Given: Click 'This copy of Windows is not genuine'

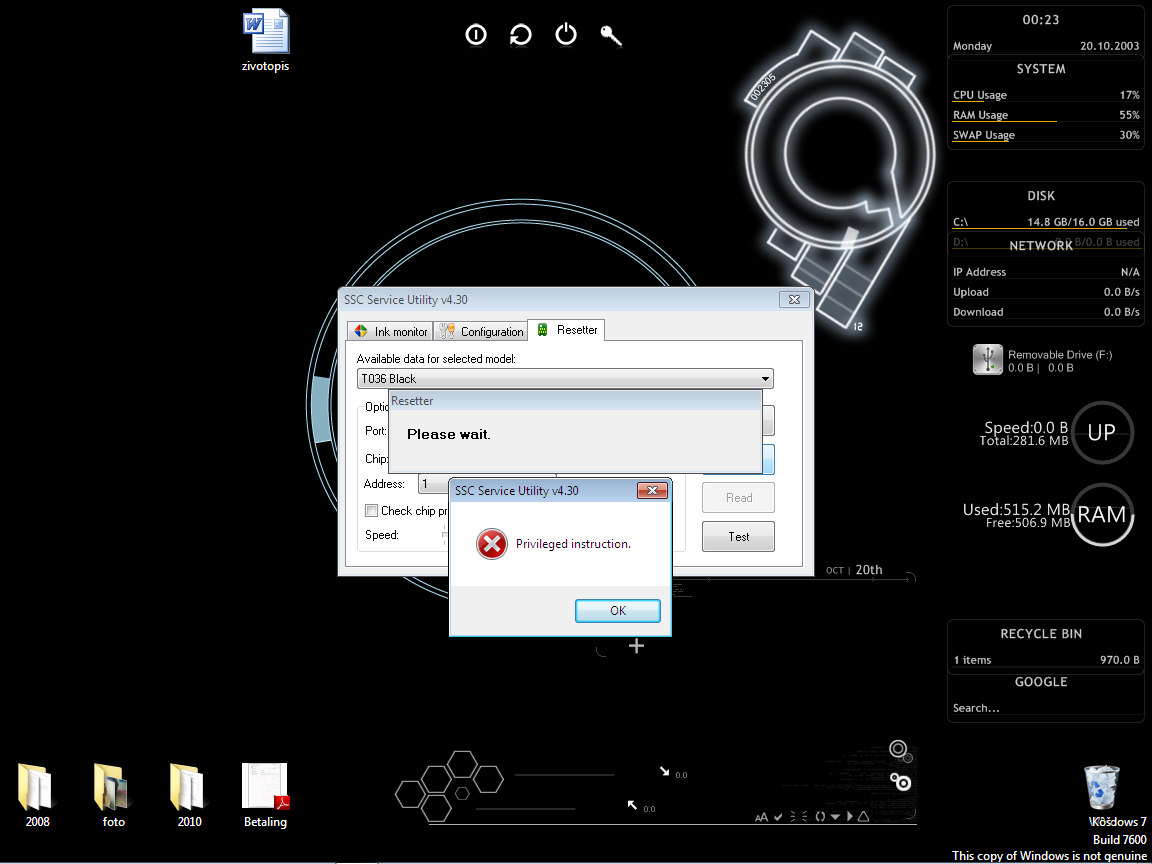Looking at the screenshot, I should tap(1049, 856).
